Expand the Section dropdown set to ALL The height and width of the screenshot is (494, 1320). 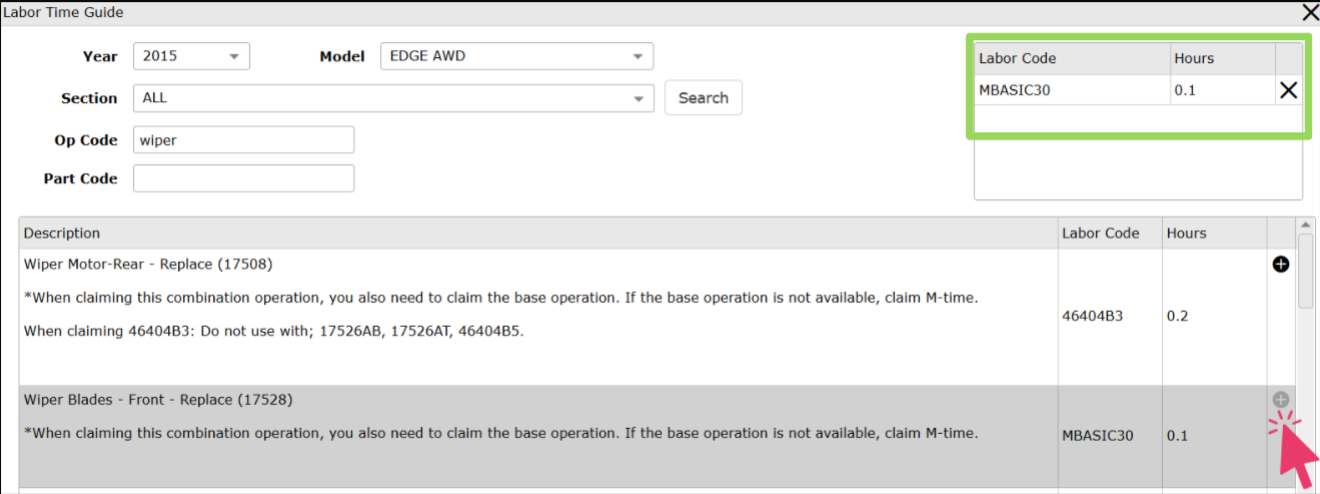[393, 98]
